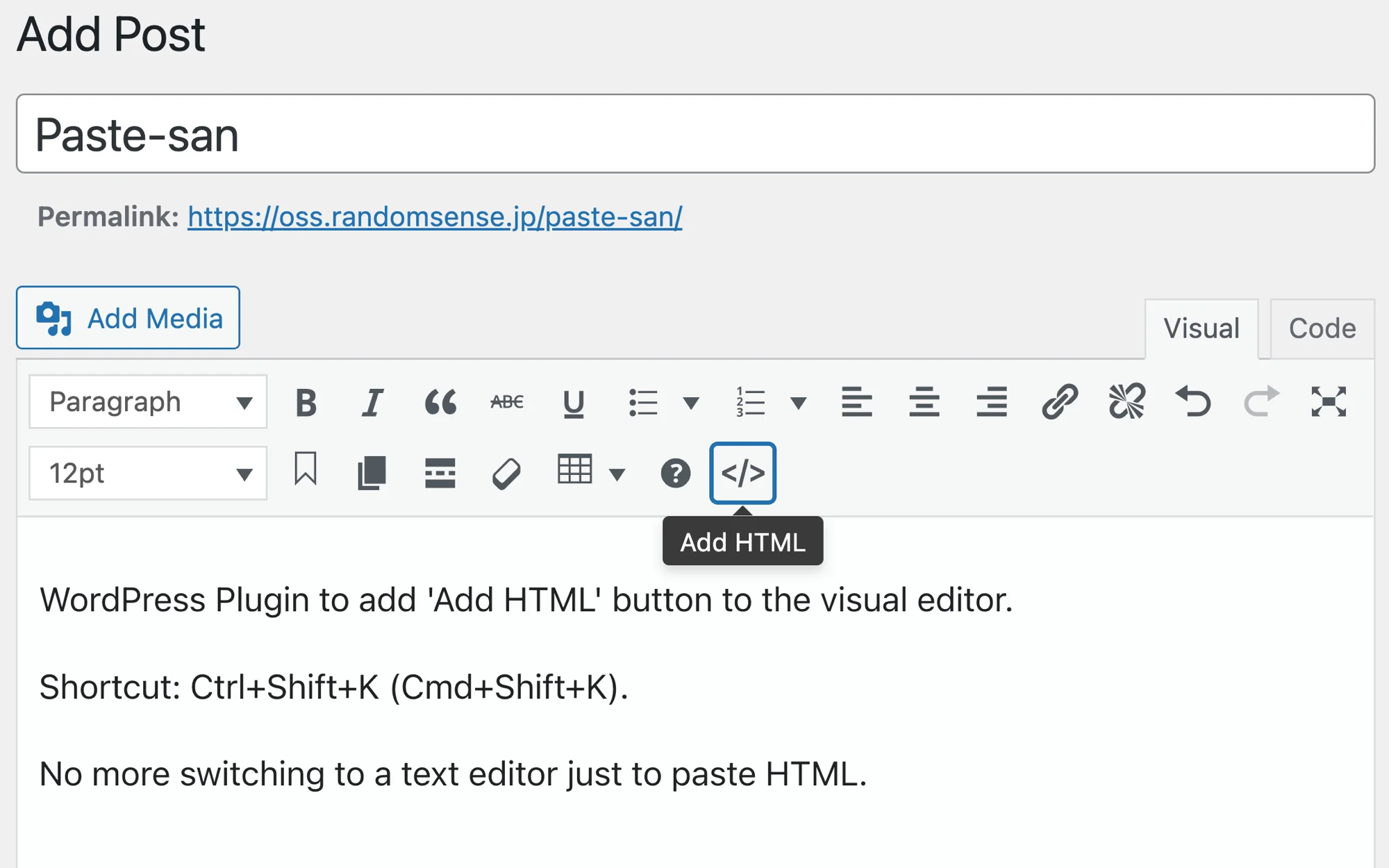The height and width of the screenshot is (868, 1389).
Task: Toggle the bulleted list
Action: [642, 401]
